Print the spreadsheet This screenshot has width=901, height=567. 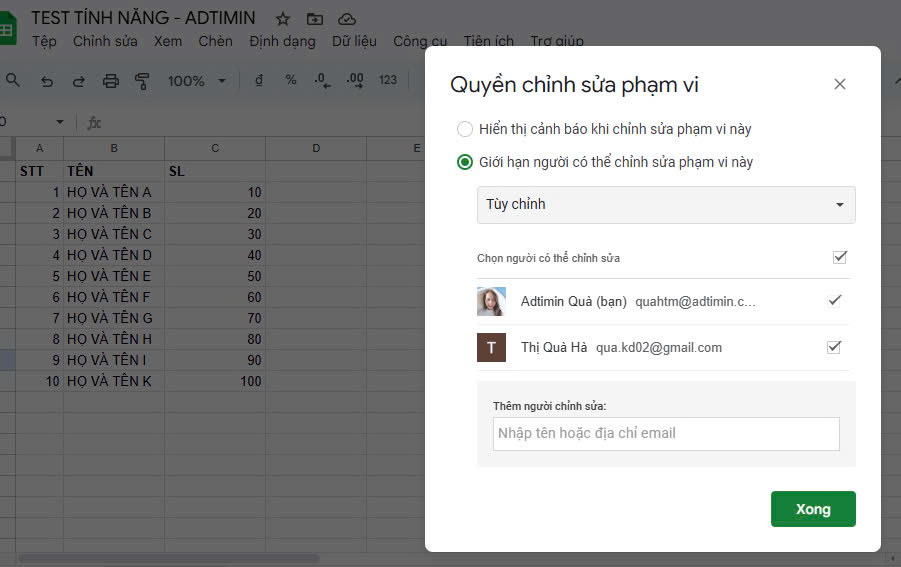110,81
